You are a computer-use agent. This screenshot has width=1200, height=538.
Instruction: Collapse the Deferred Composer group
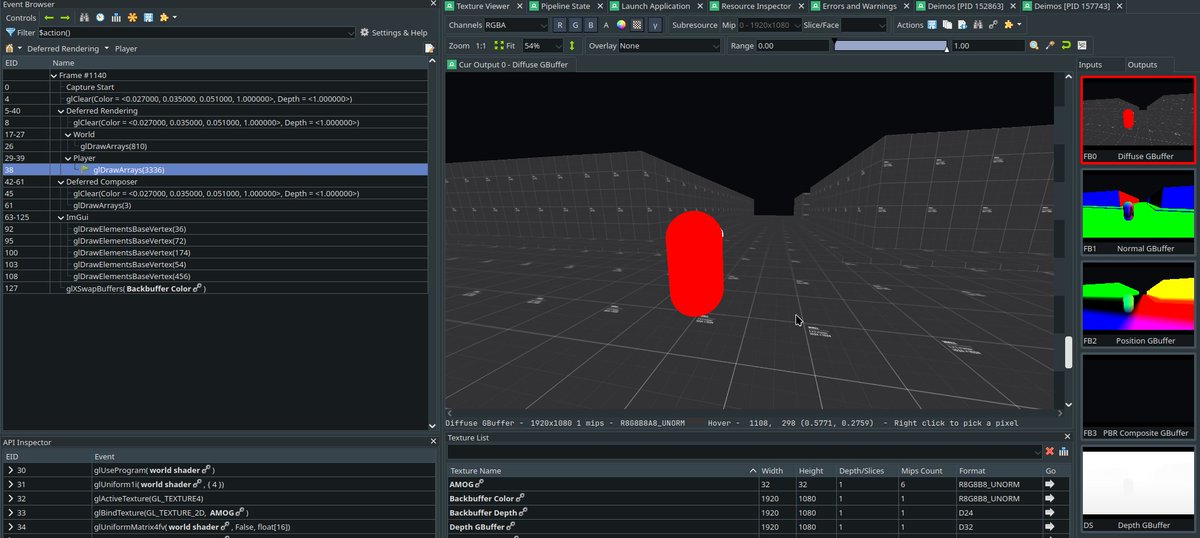click(61, 181)
